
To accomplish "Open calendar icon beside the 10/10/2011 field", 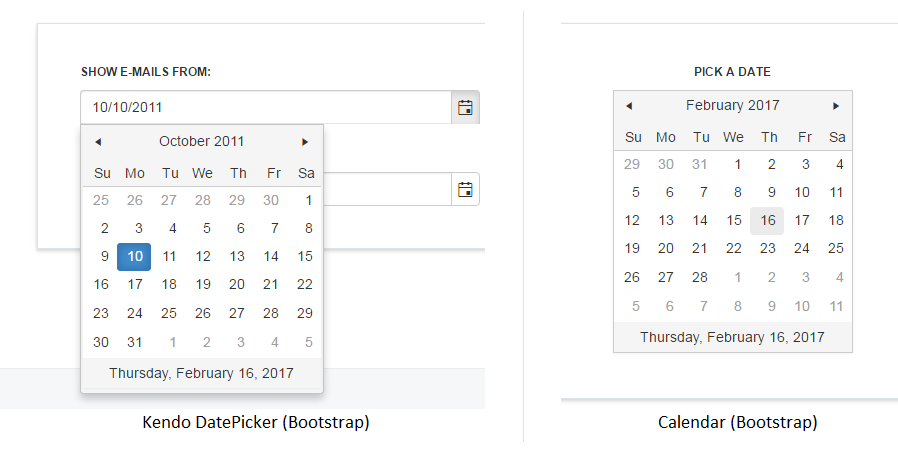I will pos(465,107).
